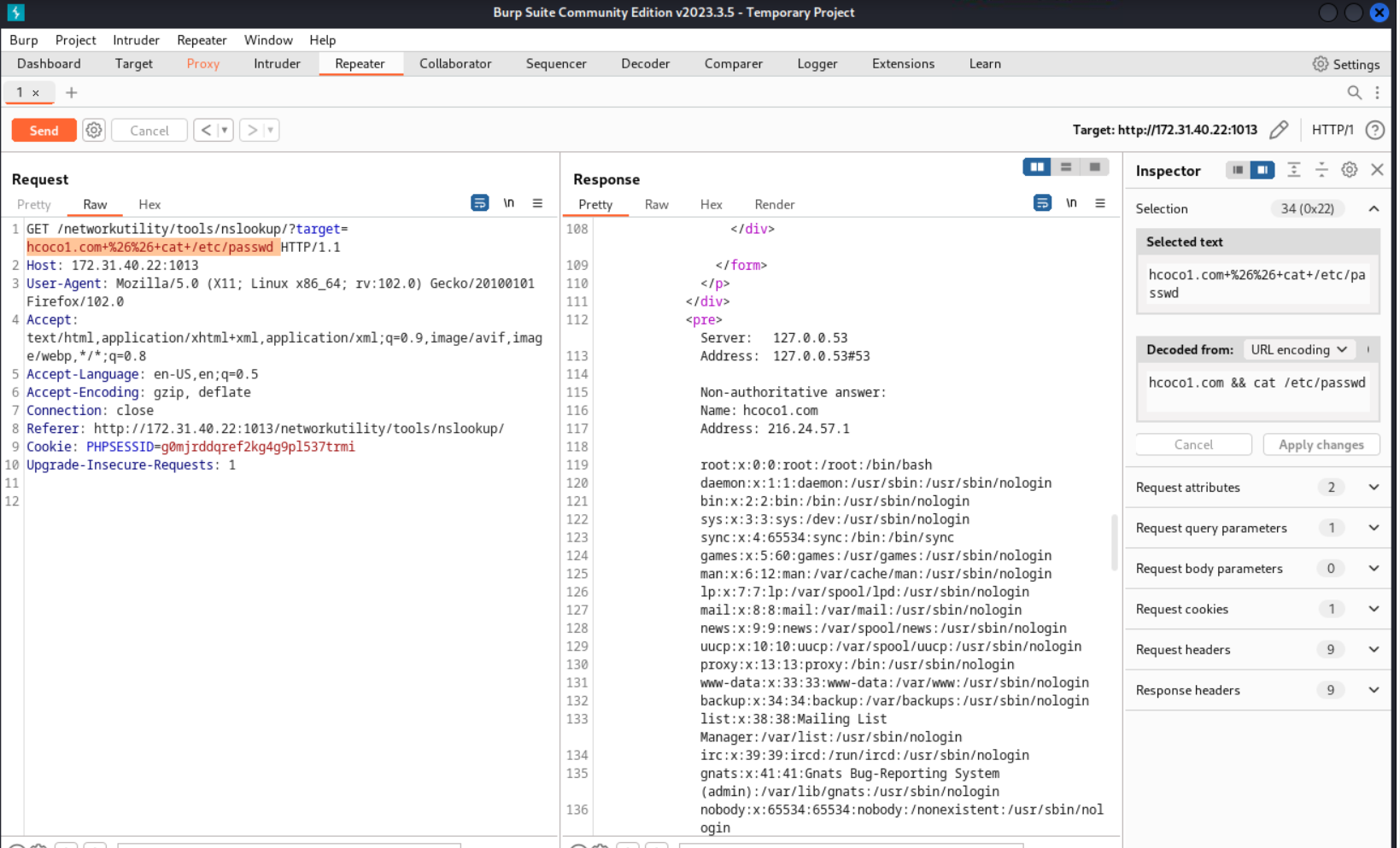The width and height of the screenshot is (1400, 848).
Task: Go to next request in history
Action: tap(252, 130)
